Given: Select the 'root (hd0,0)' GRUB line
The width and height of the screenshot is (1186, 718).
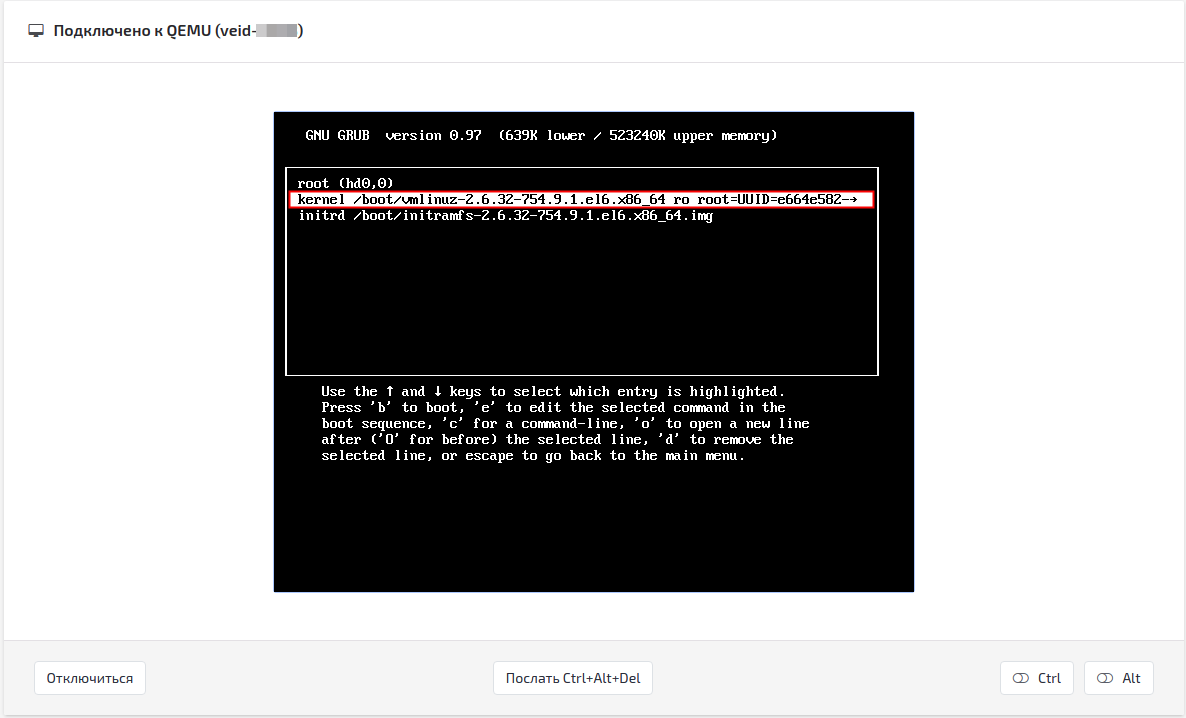Looking at the screenshot, I should (x=345, y=183).
